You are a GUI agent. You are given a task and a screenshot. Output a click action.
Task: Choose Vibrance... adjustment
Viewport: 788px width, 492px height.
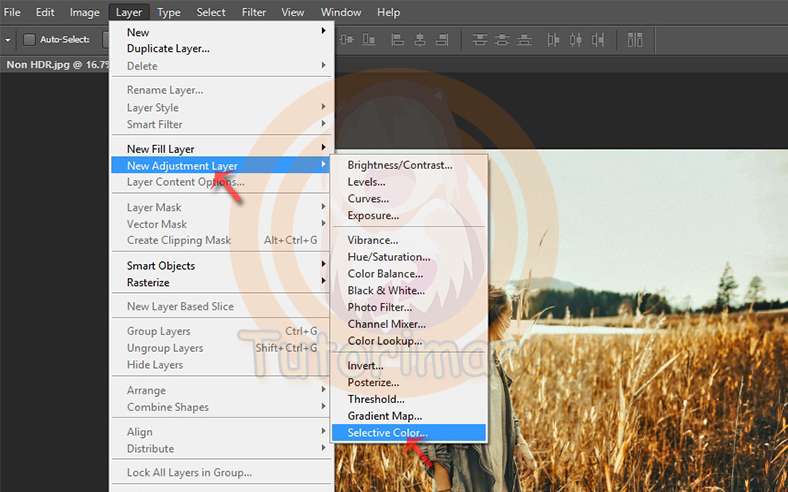point(409,240)
